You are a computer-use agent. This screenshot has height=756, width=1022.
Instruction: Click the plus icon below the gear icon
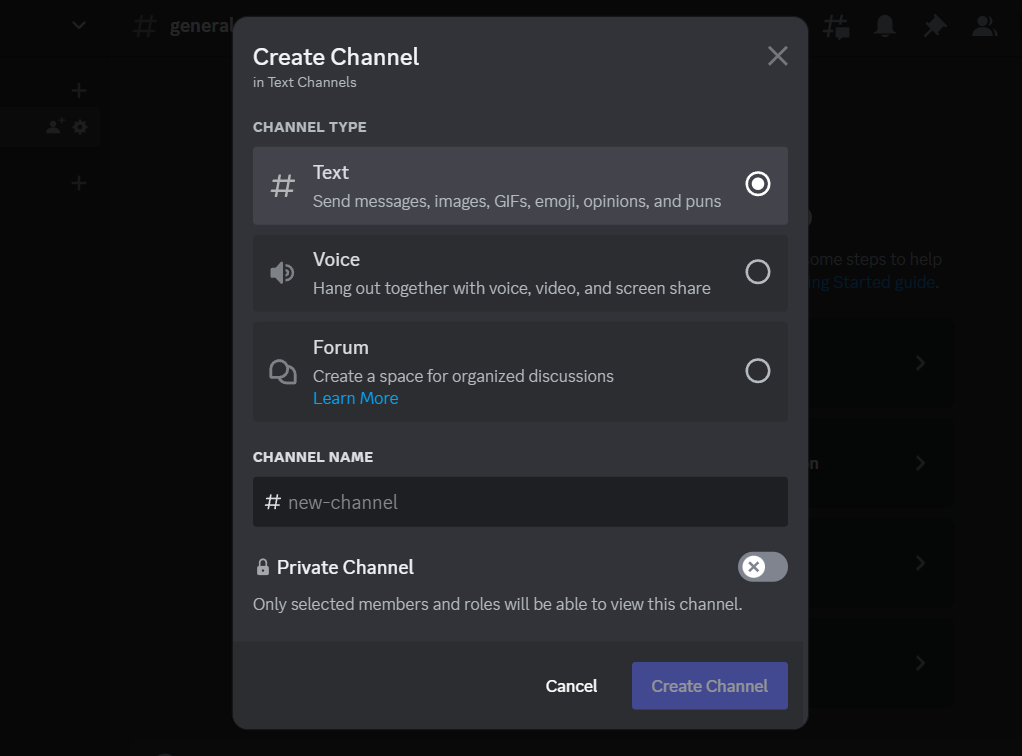click(x=79, y=183)
